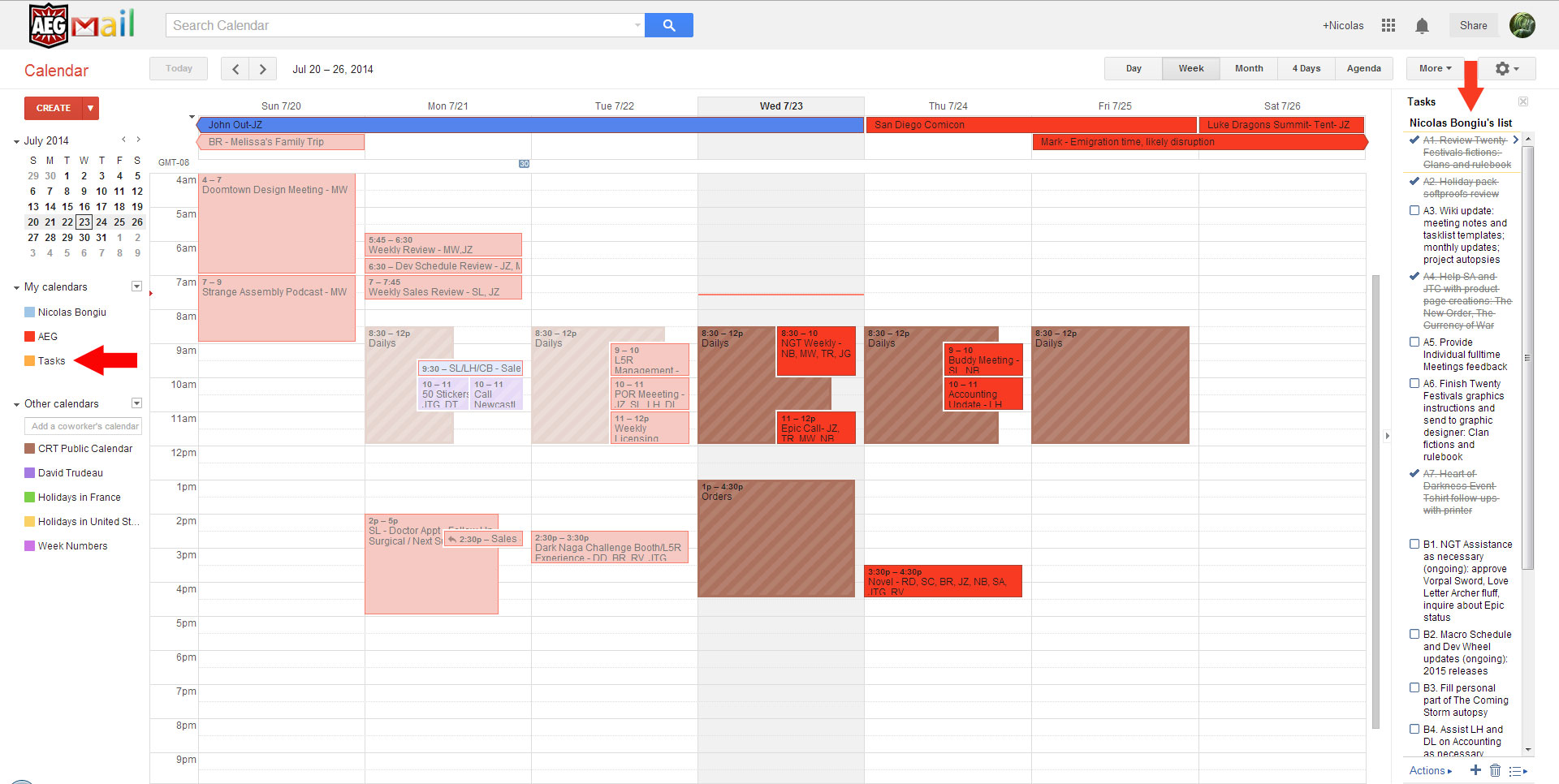Delete task using trash icon
The image size is (1559, 784).
(1495, 770)
